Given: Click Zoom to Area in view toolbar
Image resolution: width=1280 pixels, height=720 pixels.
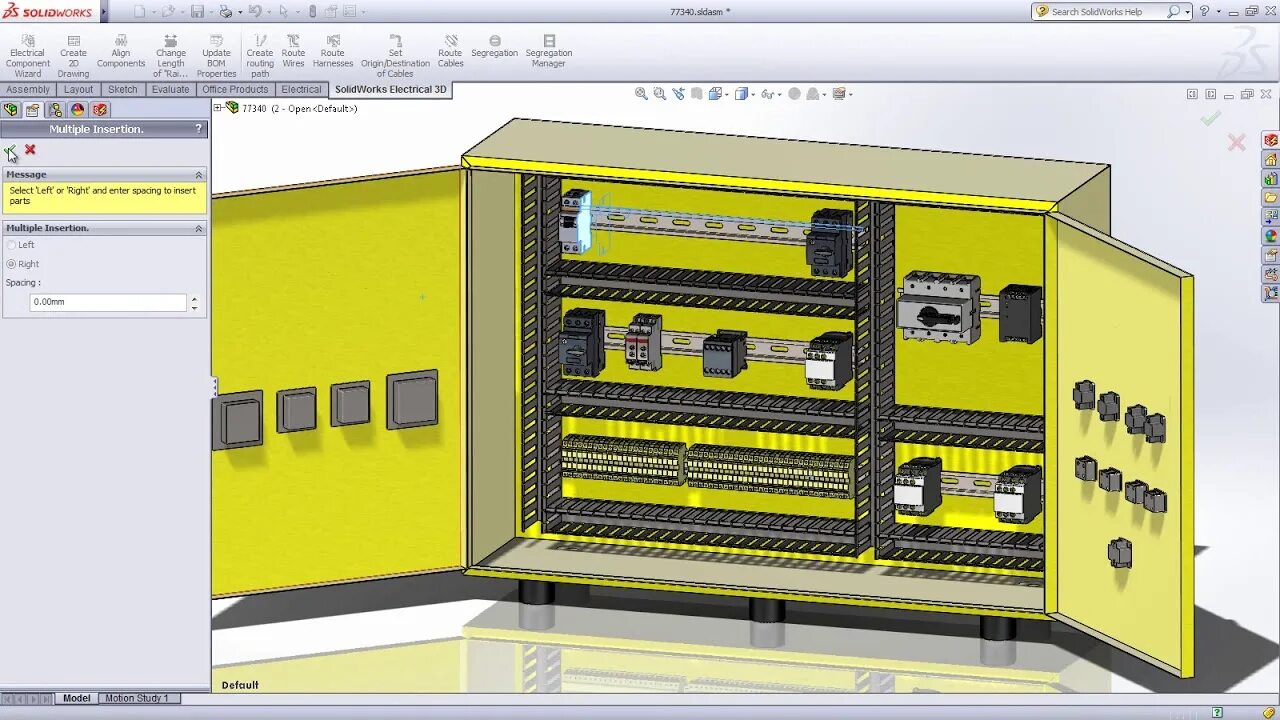Looking at the screenshot, I should pos(659,93).
